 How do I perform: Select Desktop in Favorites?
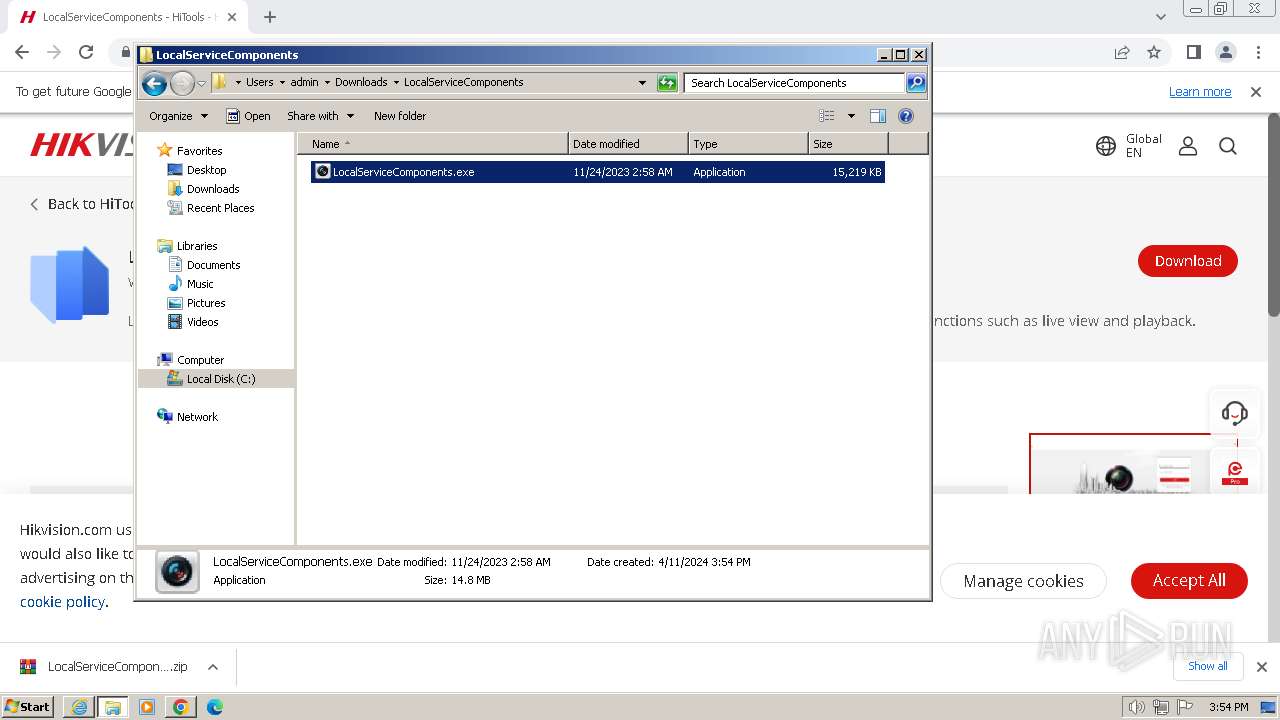tap(206, 170)
